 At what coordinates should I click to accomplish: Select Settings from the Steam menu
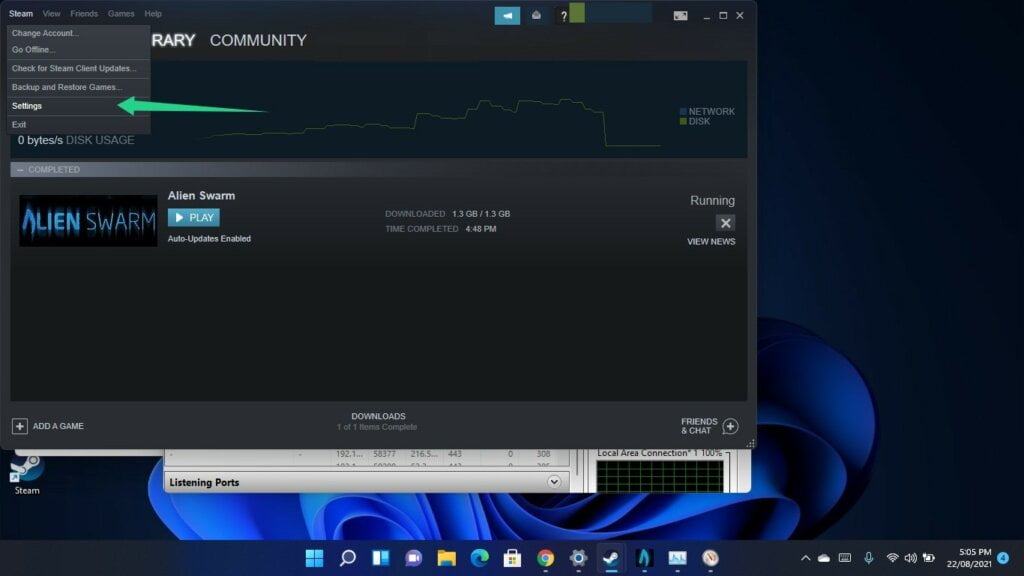click(x=26, y=105)
